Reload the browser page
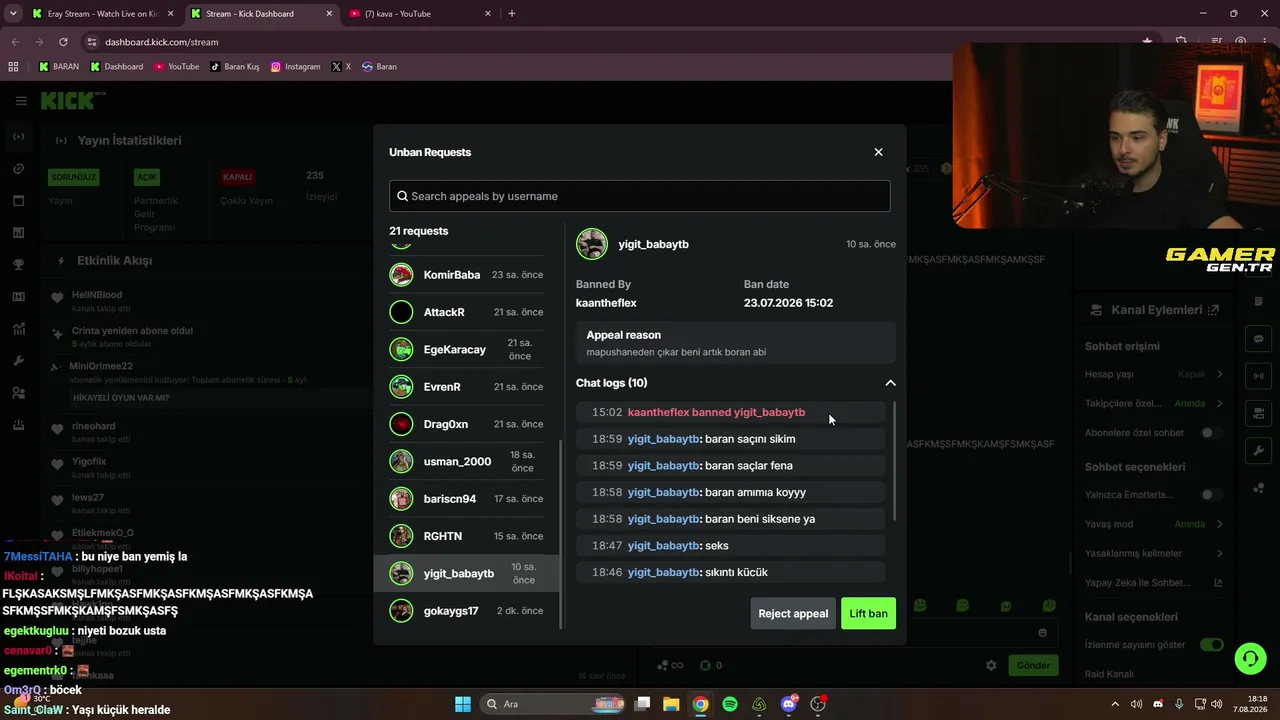The image size is (1280, 720). coord(63,42)
